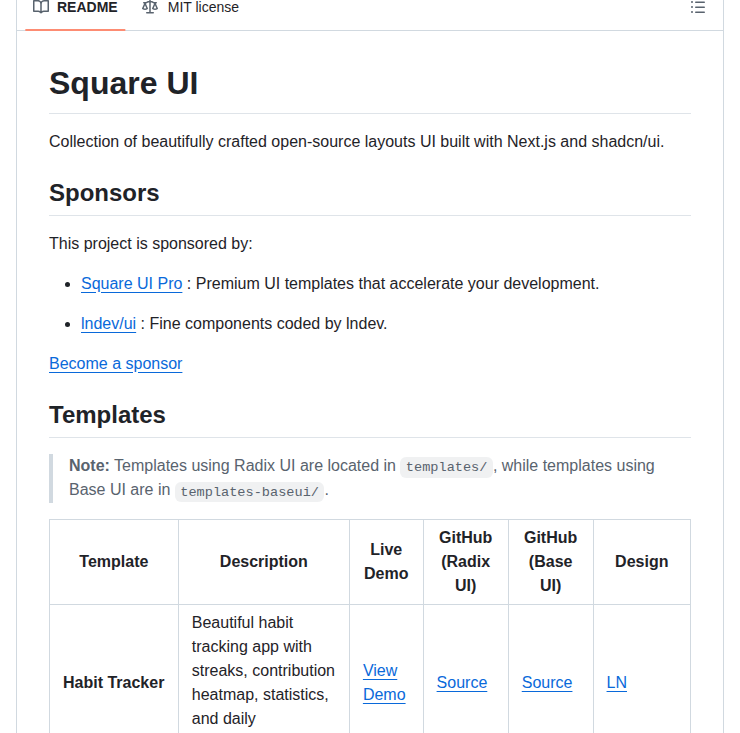Follow the lndev/ui sponsor link
Viewport: 740px width, 733px height.
coord(108,323)
